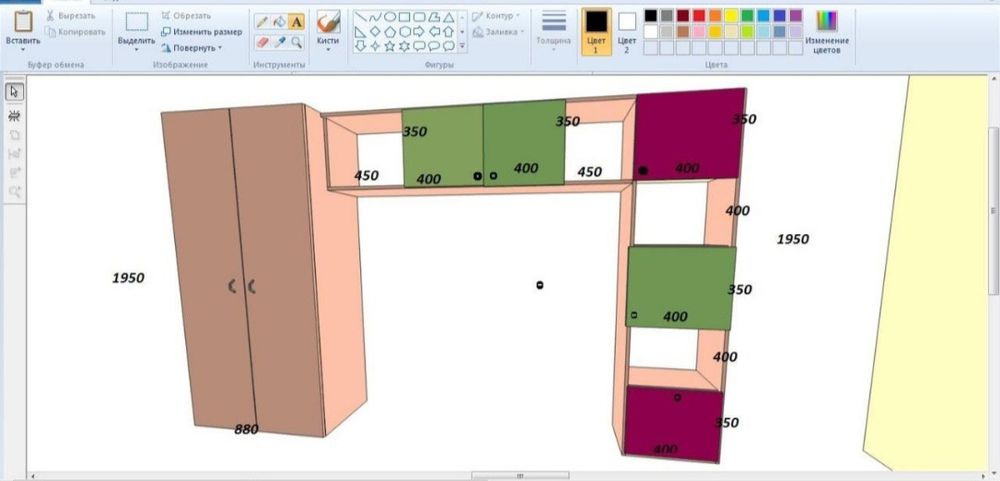Move shapes gallery down one row
The image size is (1000, 481).
[x=462, y=31]
